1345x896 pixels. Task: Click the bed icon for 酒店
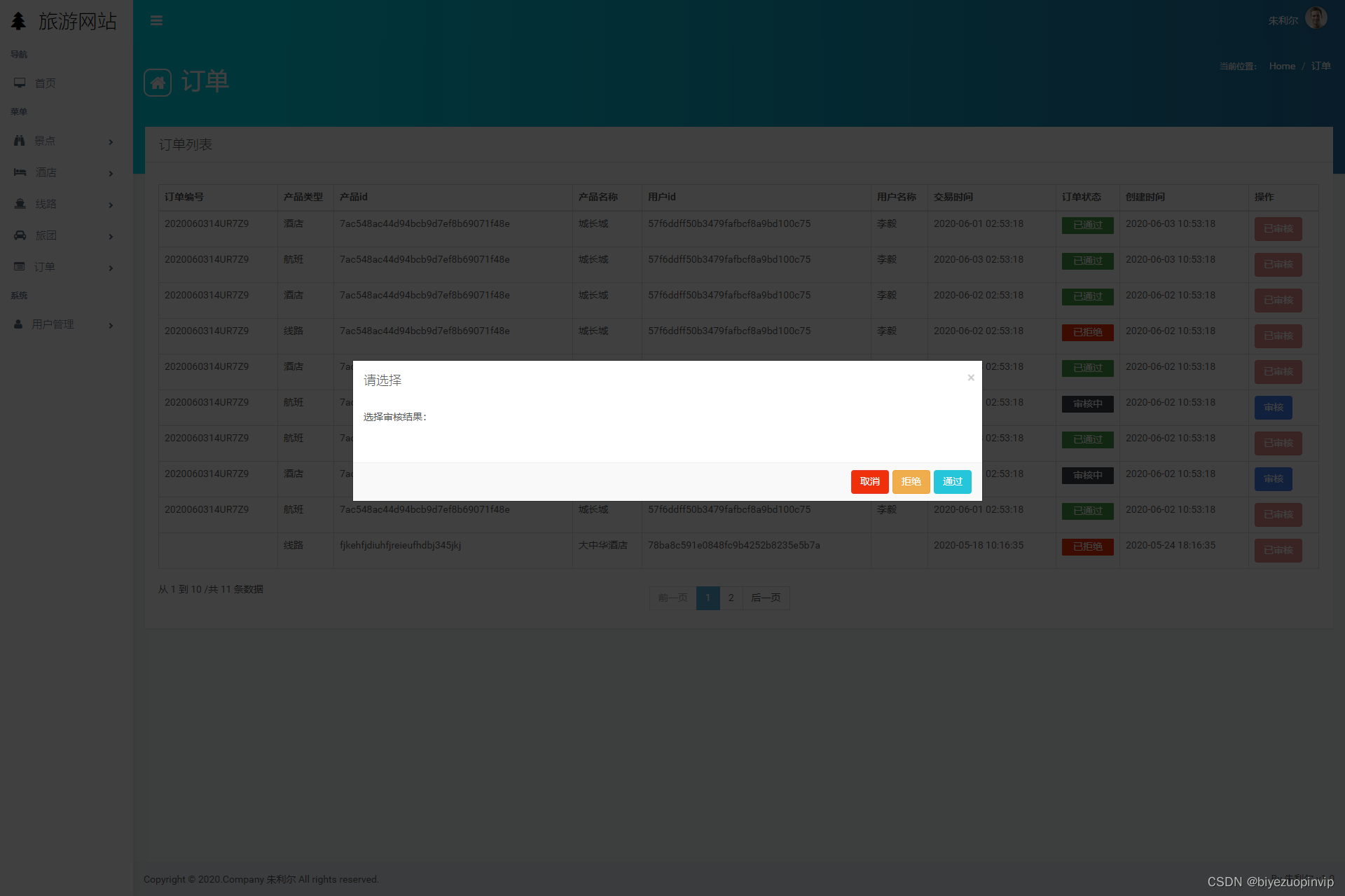coord(20,172)
